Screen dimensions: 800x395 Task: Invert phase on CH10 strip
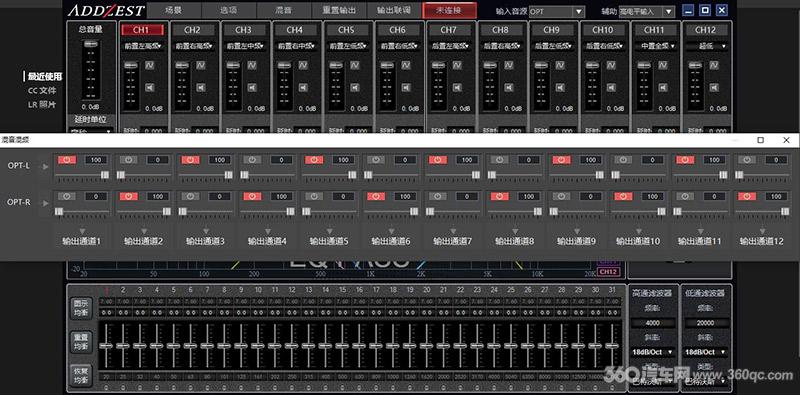pos(611,66)
